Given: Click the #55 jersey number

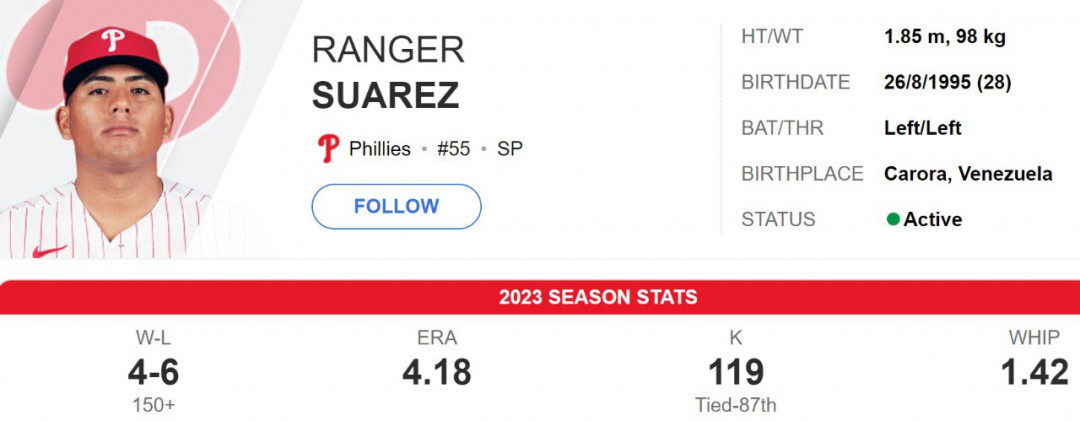Looking at the screenshot, I should (x=453, y=149).
